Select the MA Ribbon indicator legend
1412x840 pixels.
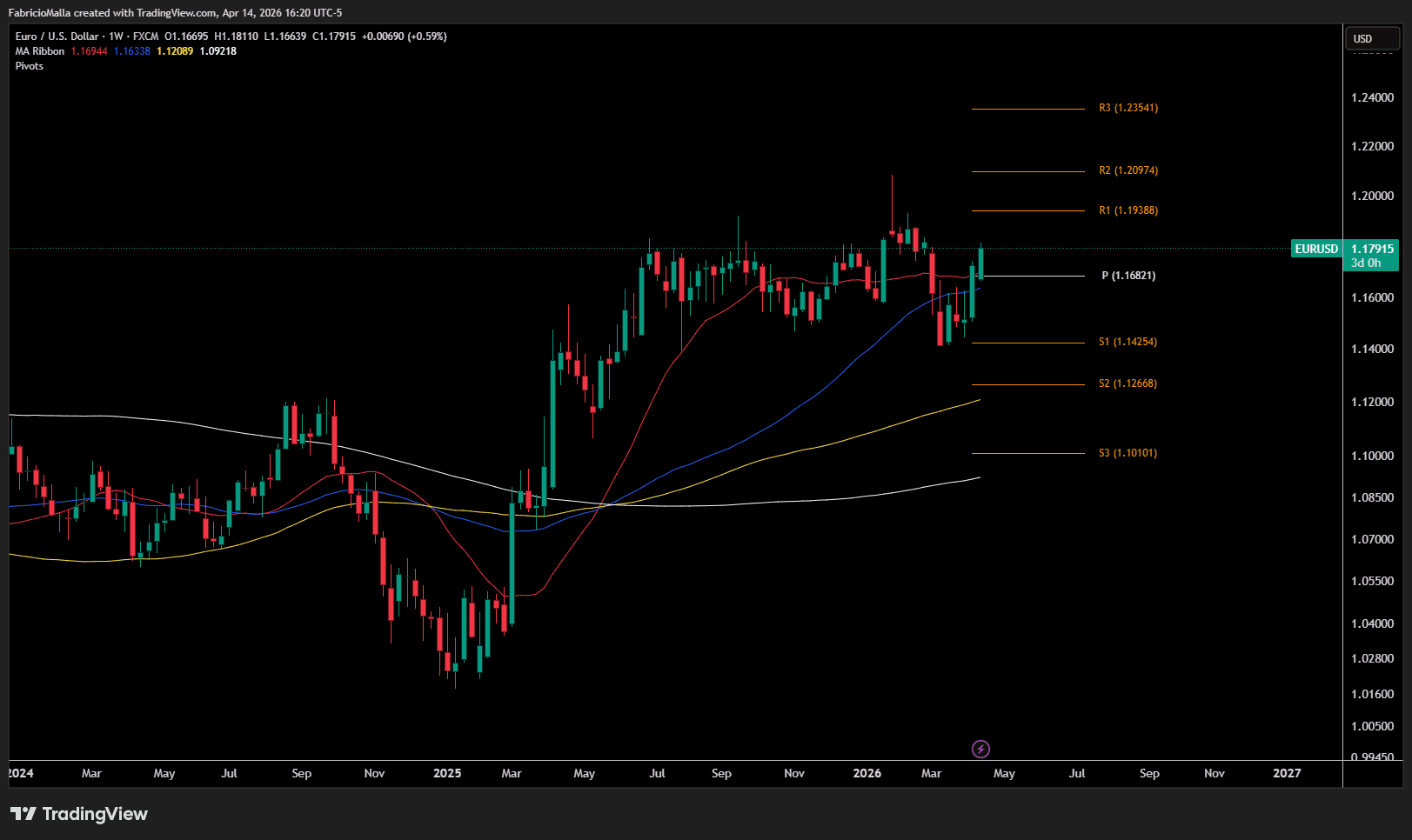click(40, 51)
